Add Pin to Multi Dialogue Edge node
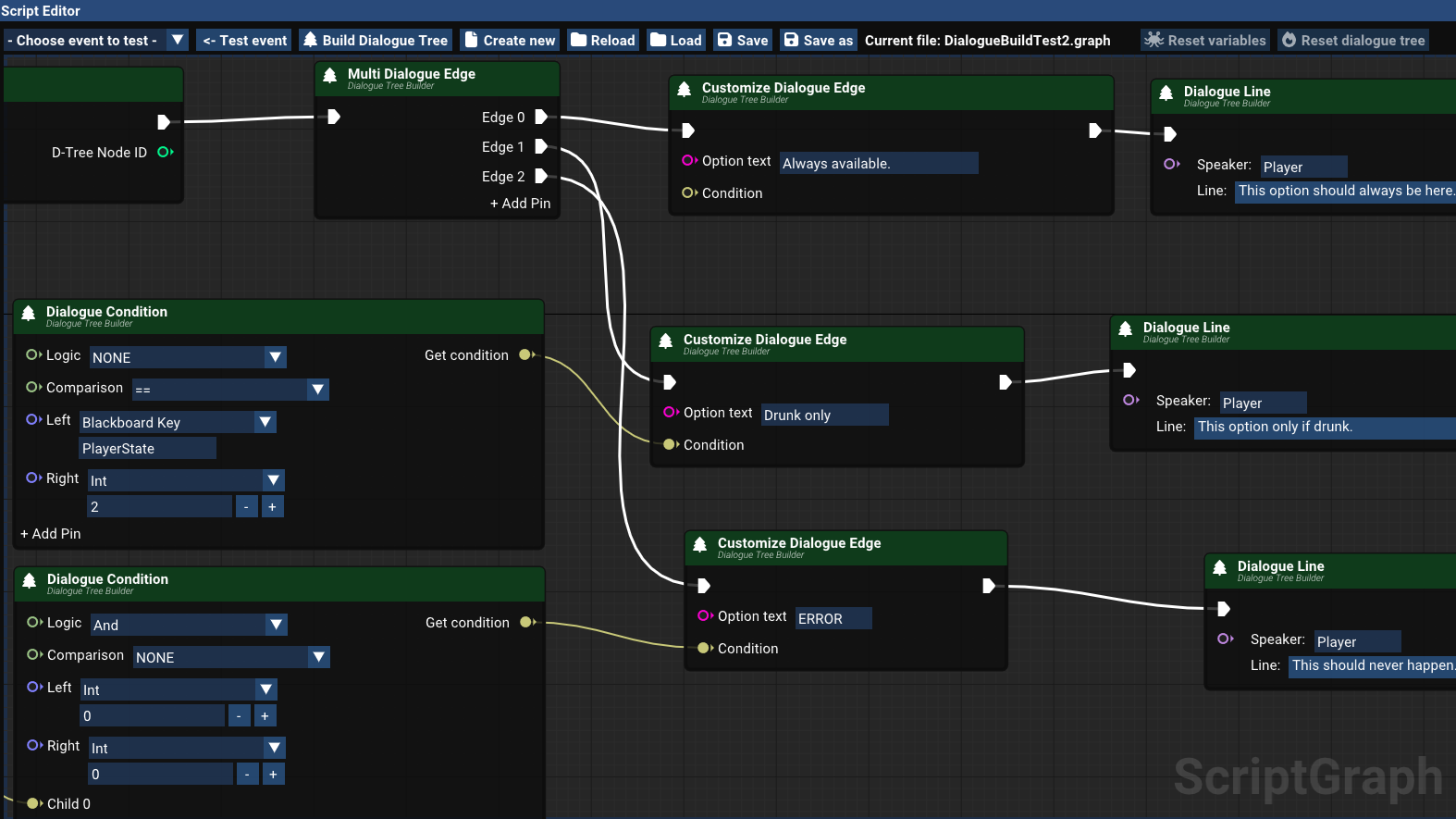Viewport: 1456px width, 819px height. click(x=520, y=204)
